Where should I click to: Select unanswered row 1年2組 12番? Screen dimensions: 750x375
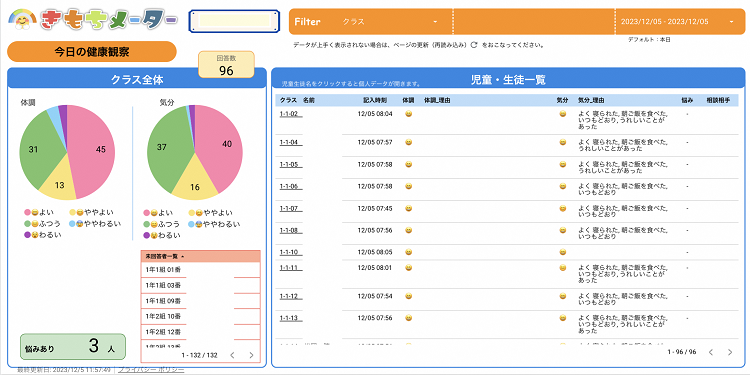(200, 331)
